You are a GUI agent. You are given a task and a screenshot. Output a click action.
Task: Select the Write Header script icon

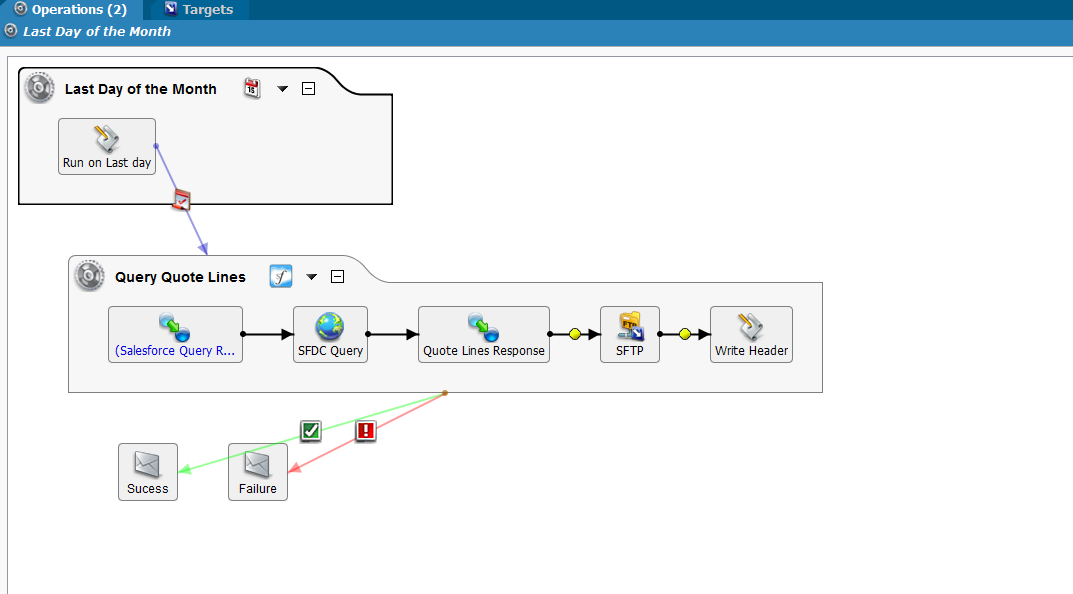751,327
